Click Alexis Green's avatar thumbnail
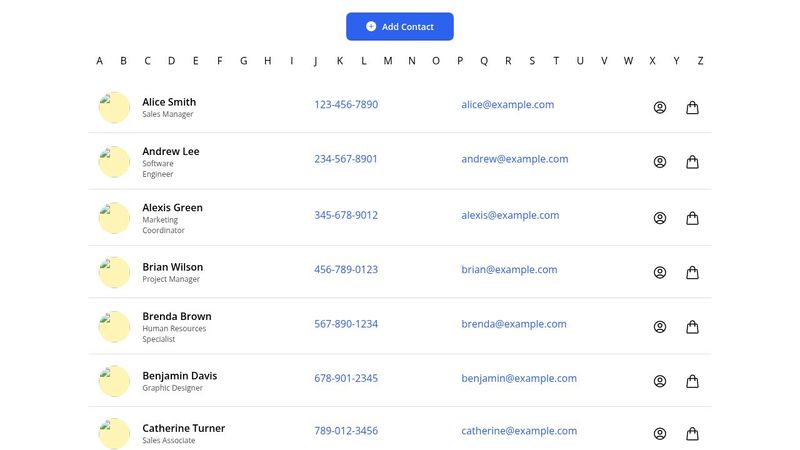This screenshot has width=800, height=450. (x=114, y=218)
